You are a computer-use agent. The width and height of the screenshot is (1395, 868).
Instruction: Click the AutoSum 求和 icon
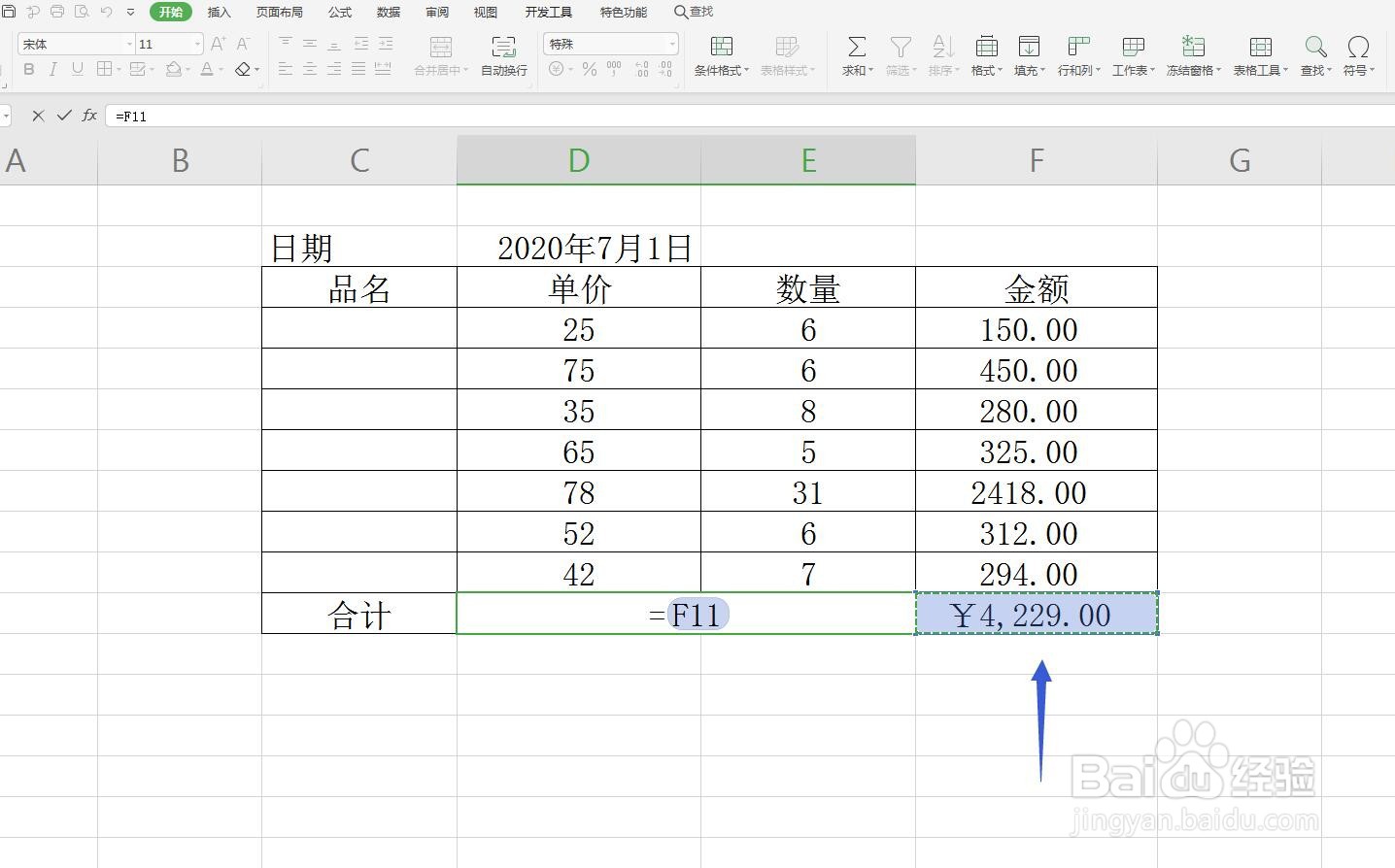click(x=855, y=55)
